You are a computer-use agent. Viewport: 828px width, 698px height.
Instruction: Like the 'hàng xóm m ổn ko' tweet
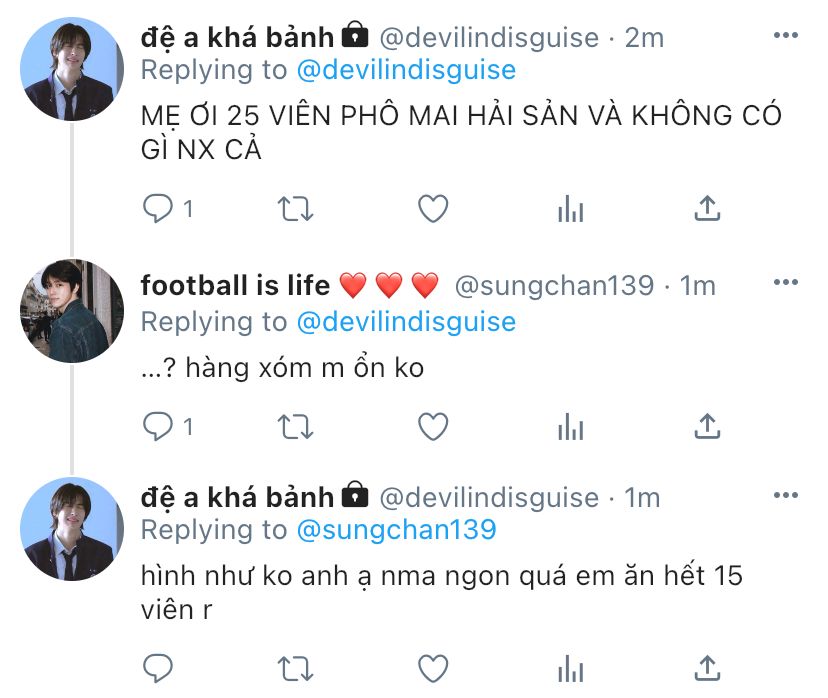pos(433,427)
